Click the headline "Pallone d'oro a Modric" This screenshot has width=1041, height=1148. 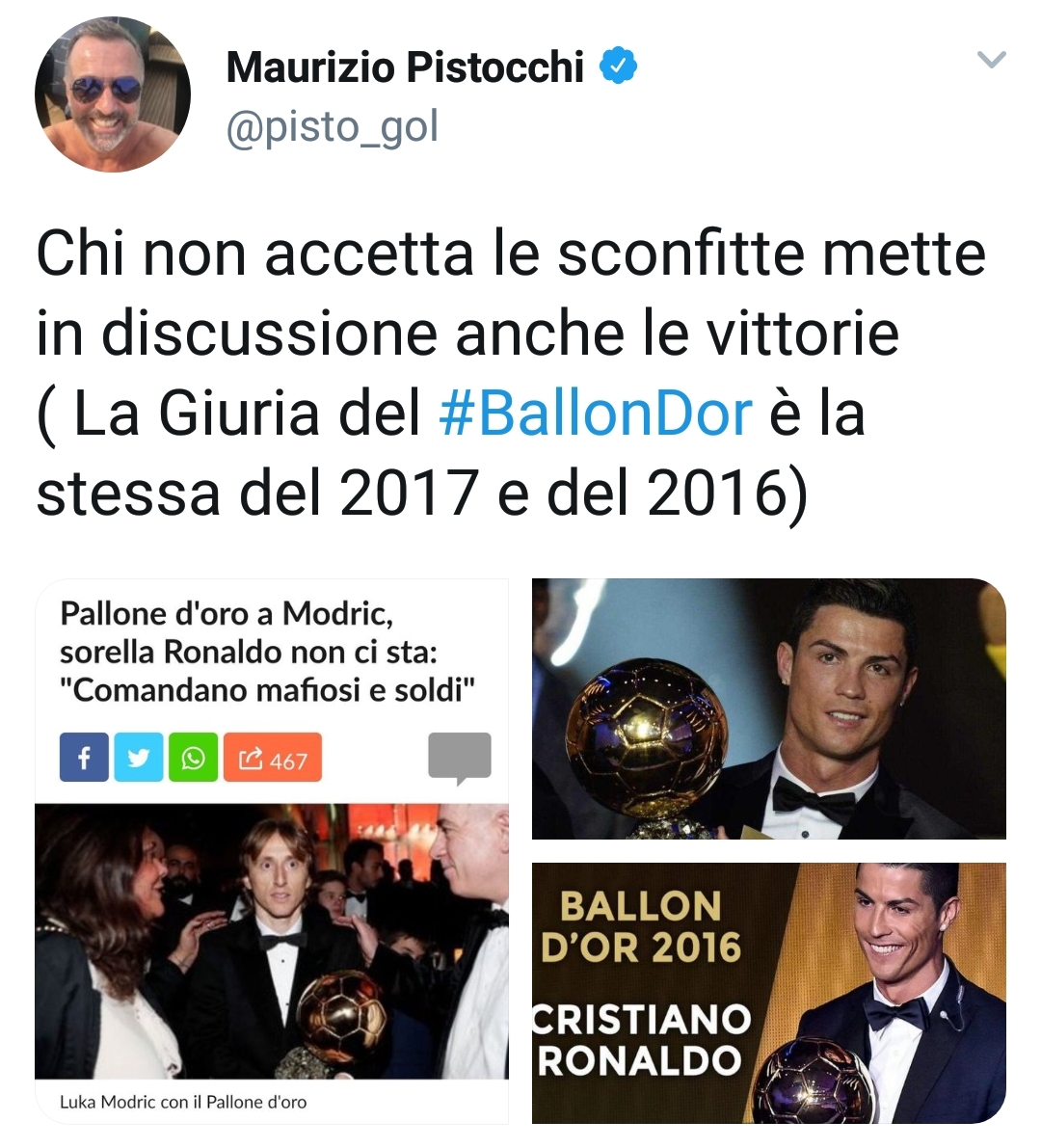pos(227,614)
